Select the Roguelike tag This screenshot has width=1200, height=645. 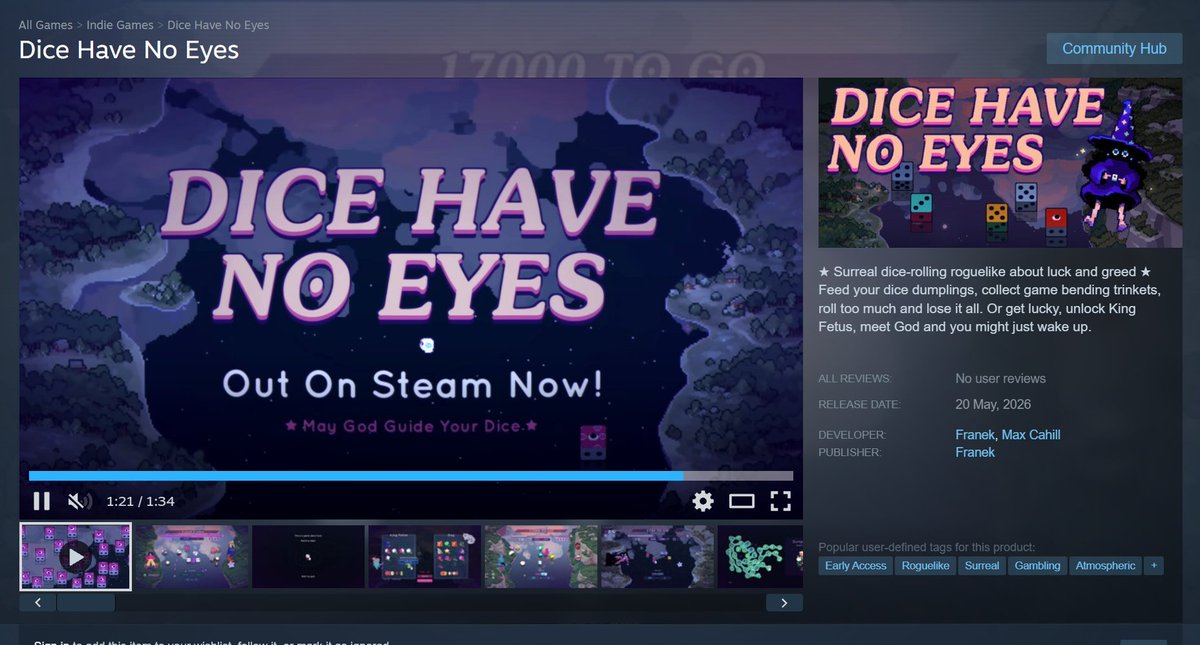[925, 566]
